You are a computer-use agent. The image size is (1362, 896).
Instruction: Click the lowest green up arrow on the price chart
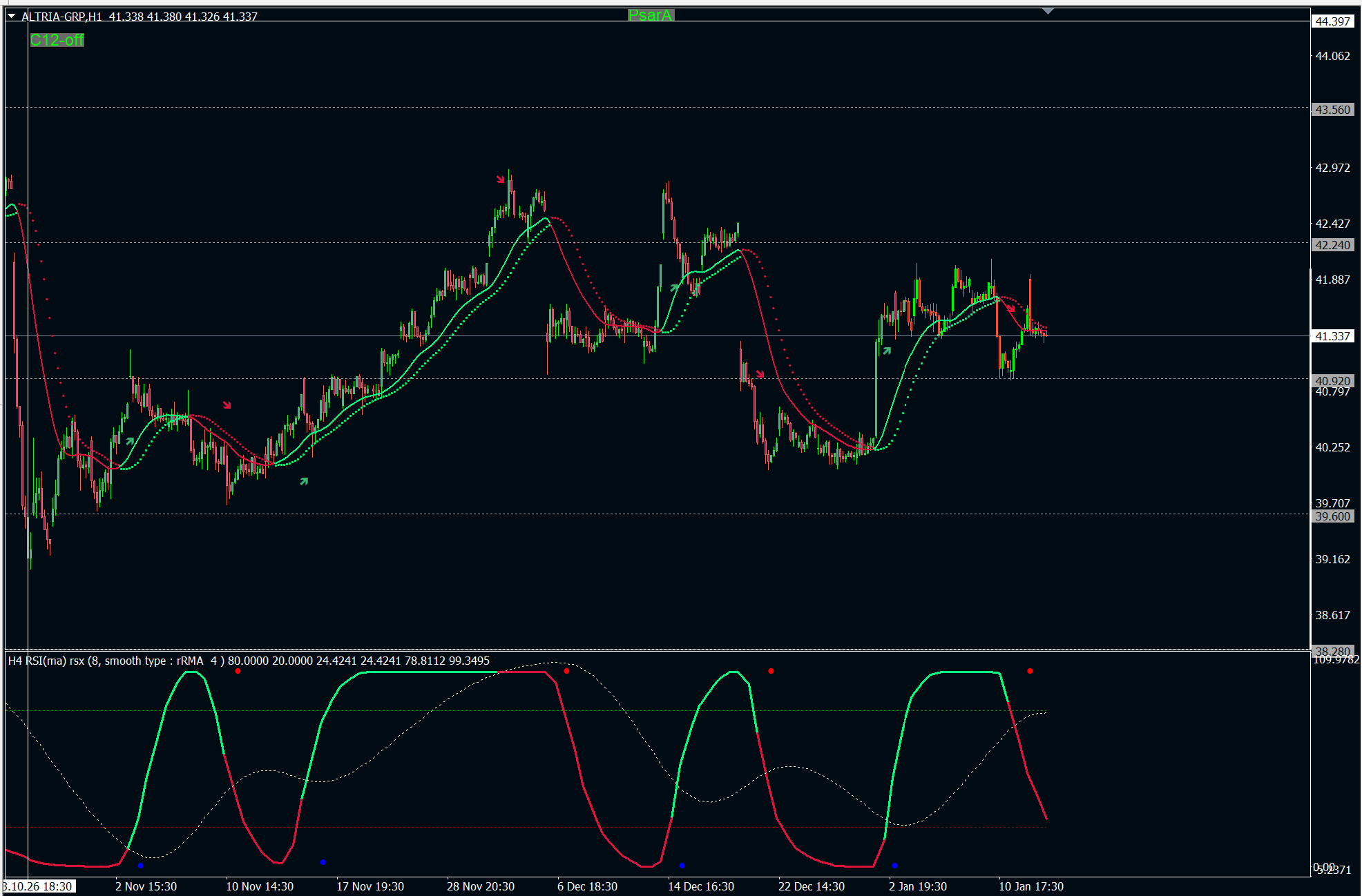[x=304, y=481]
